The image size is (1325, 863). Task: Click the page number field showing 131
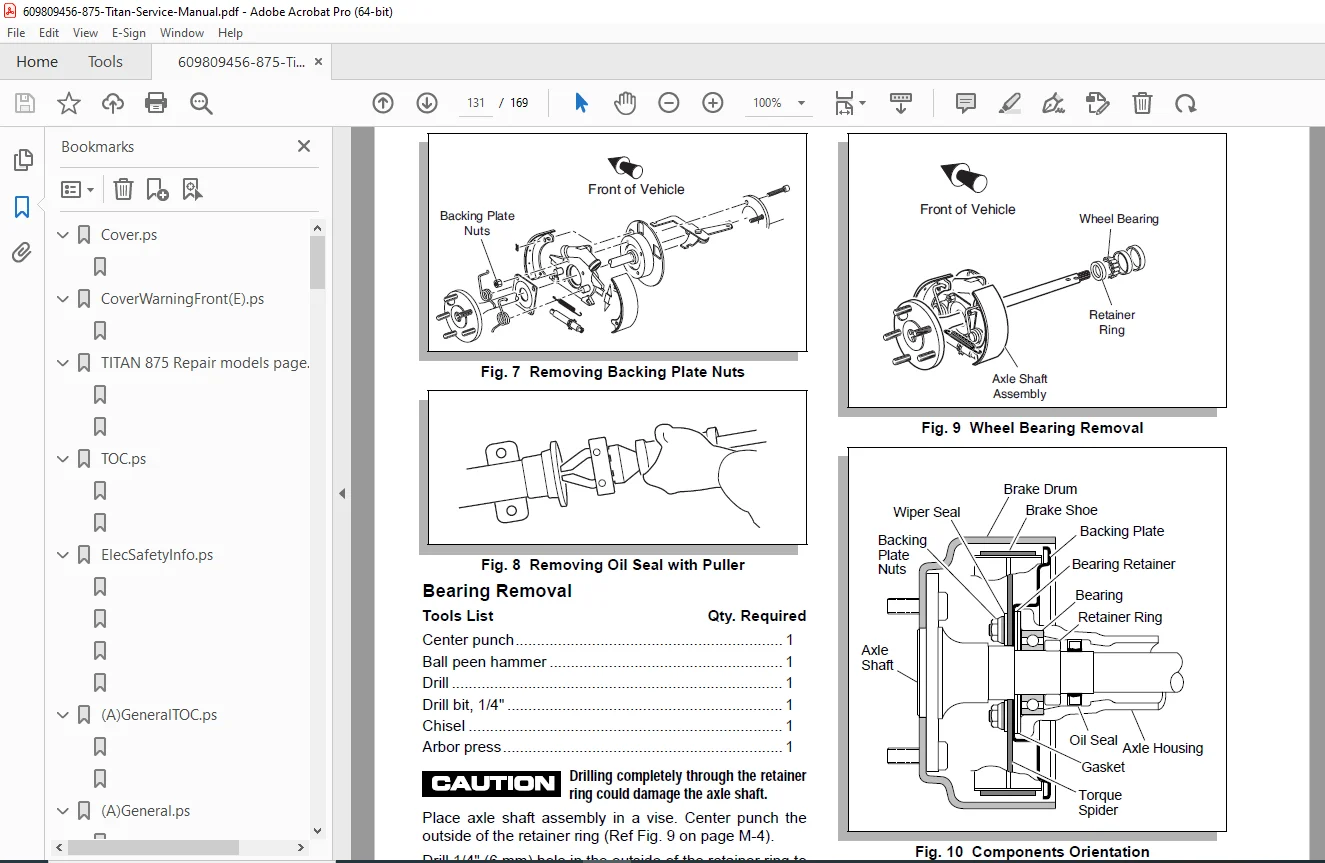(476, 103)
